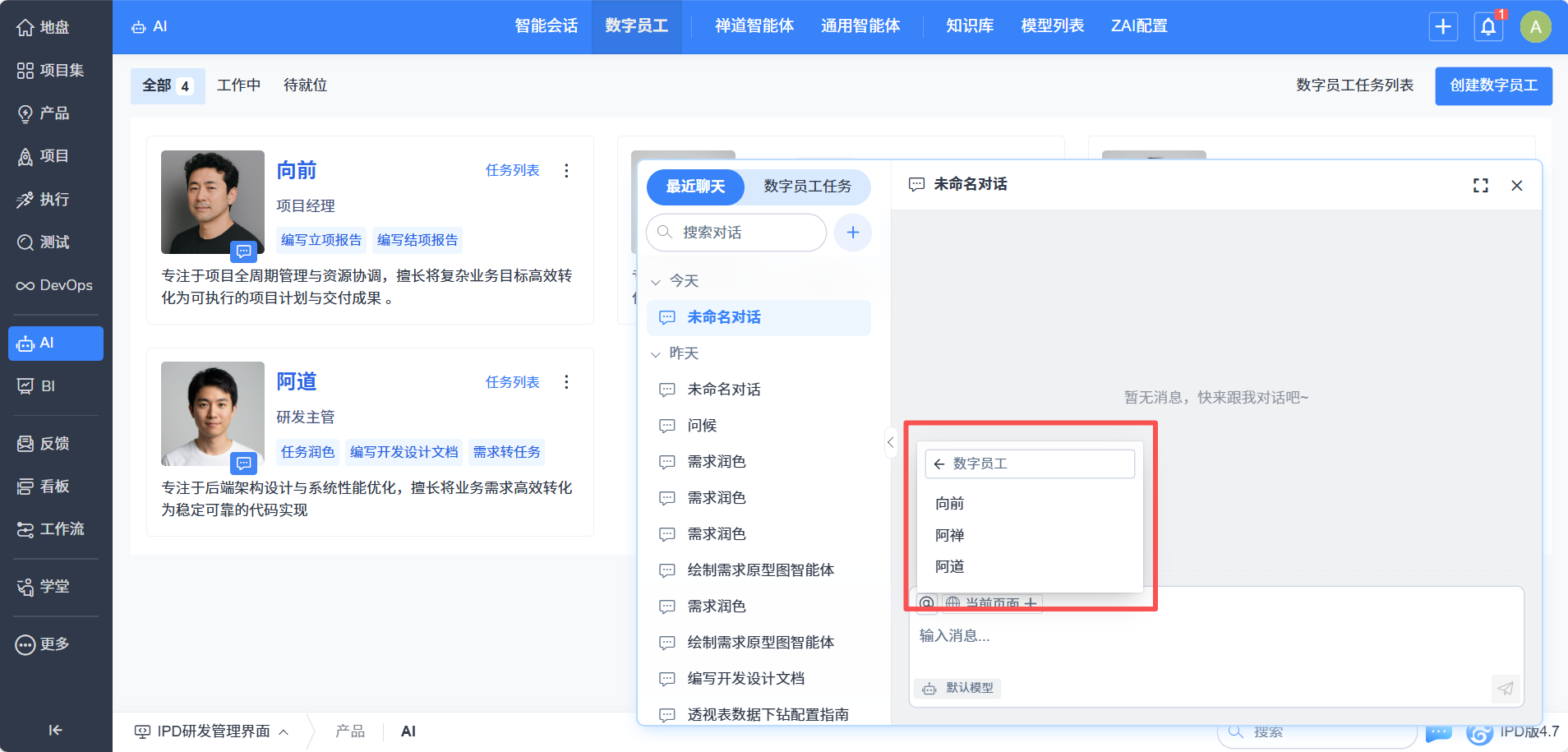Open 任务列表 link for 向前
Screen dimensions: 1568x752
[x=512, y=170]
